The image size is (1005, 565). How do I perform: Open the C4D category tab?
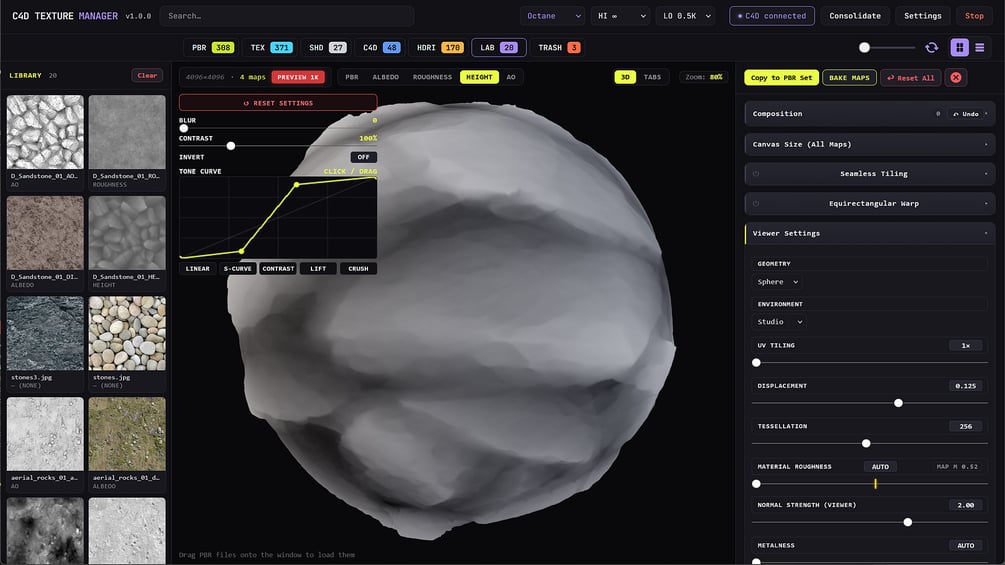tap(381, 47)
